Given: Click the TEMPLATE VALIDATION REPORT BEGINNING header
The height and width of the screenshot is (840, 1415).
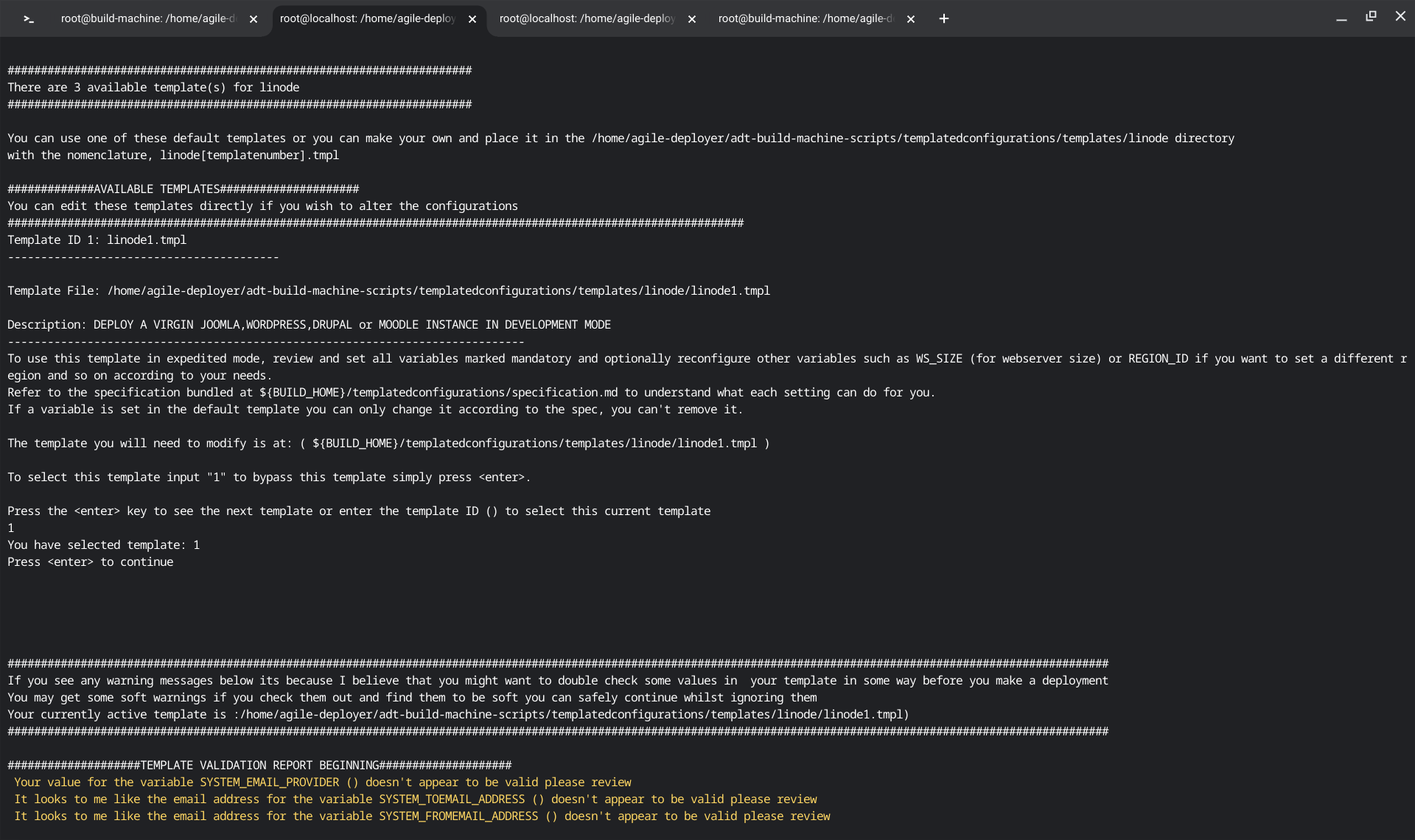Looking at the screenshot, I should click(x=259, y=766).
